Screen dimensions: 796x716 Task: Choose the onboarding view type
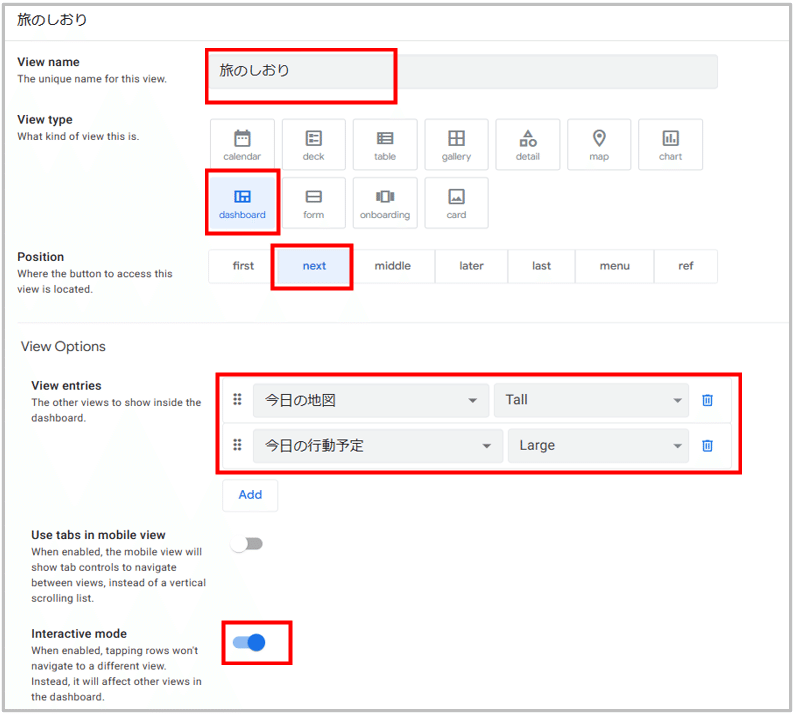385,203
